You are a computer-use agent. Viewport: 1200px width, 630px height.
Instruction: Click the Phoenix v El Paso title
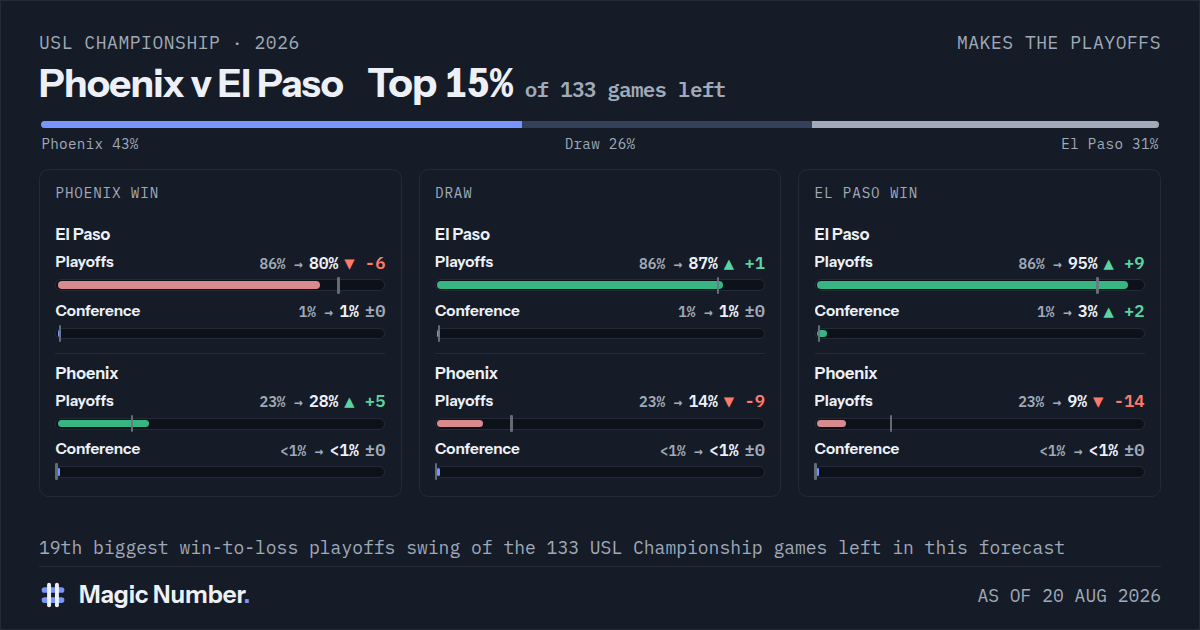click(x=191, y=84)
